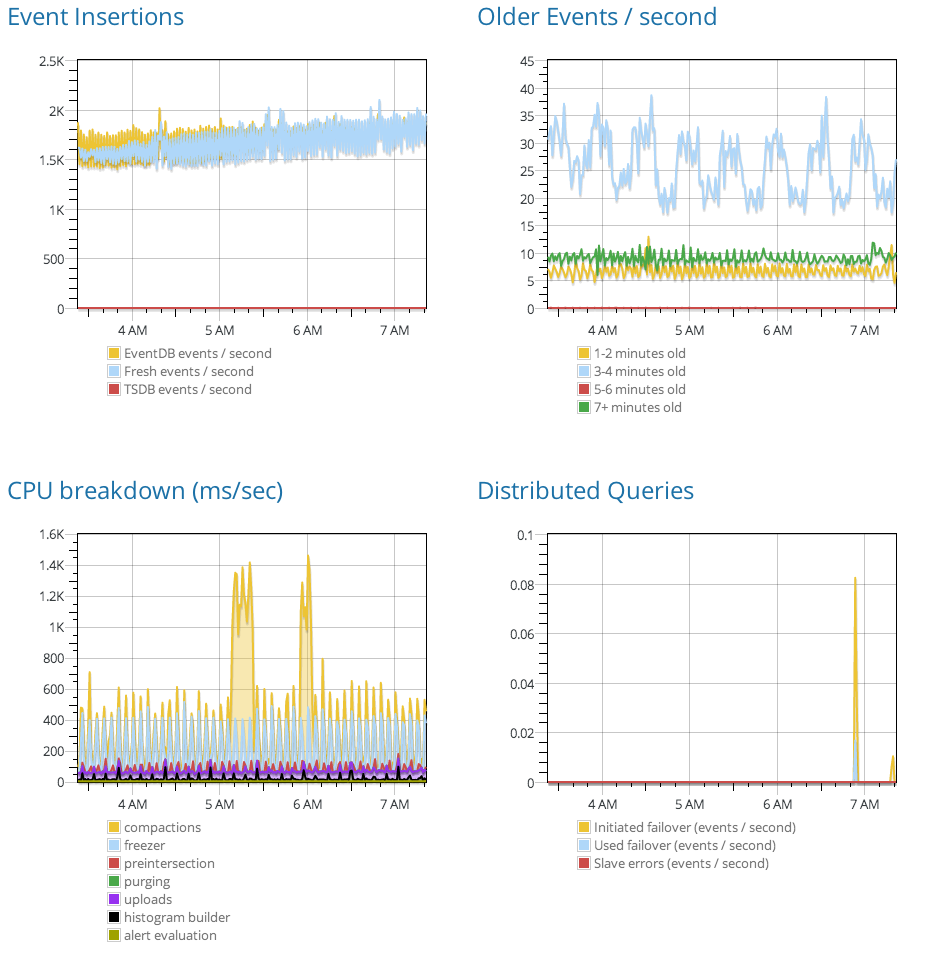Image resolution: width=941 pixels, height=953 pixels.
Task: Open the Distributed Queries panel title
Action: tap(585, 491)
